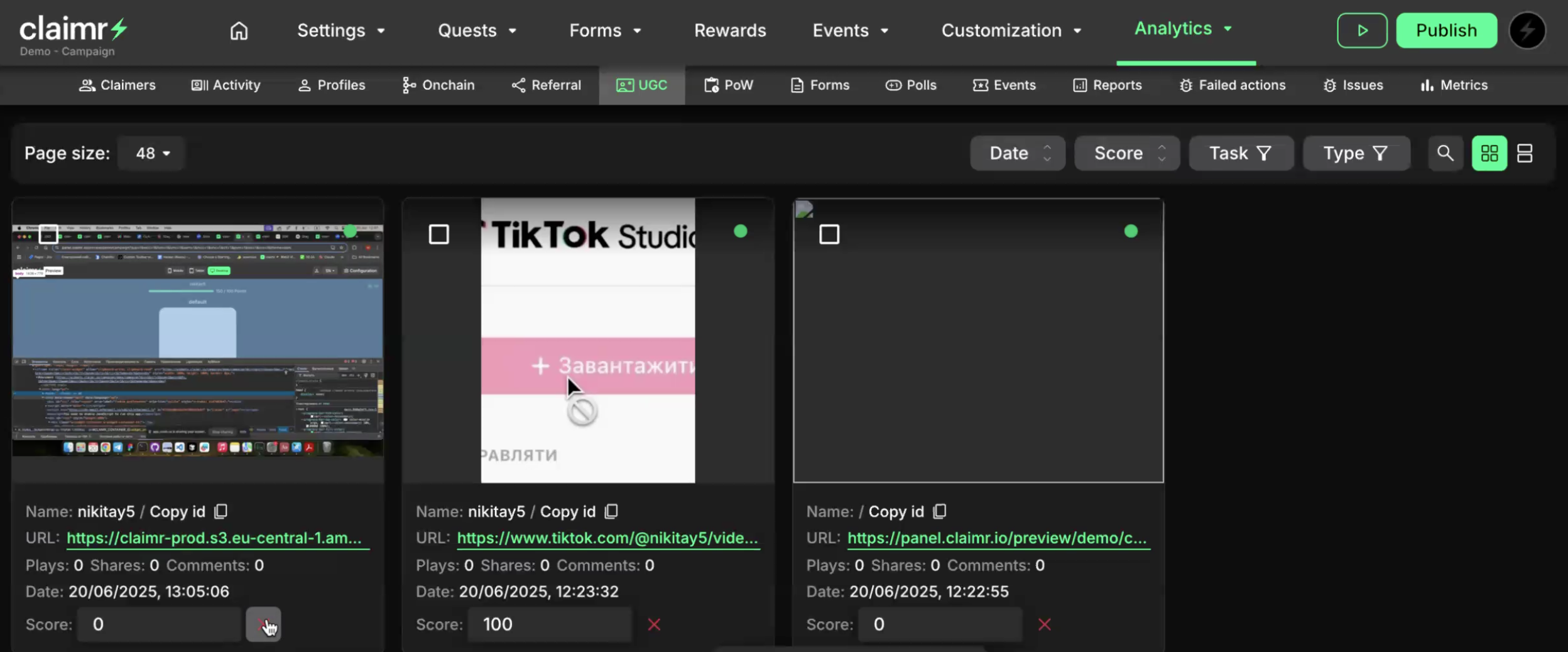Open Type filter
Screen dimensions: 1568x652
(1356, 153)
